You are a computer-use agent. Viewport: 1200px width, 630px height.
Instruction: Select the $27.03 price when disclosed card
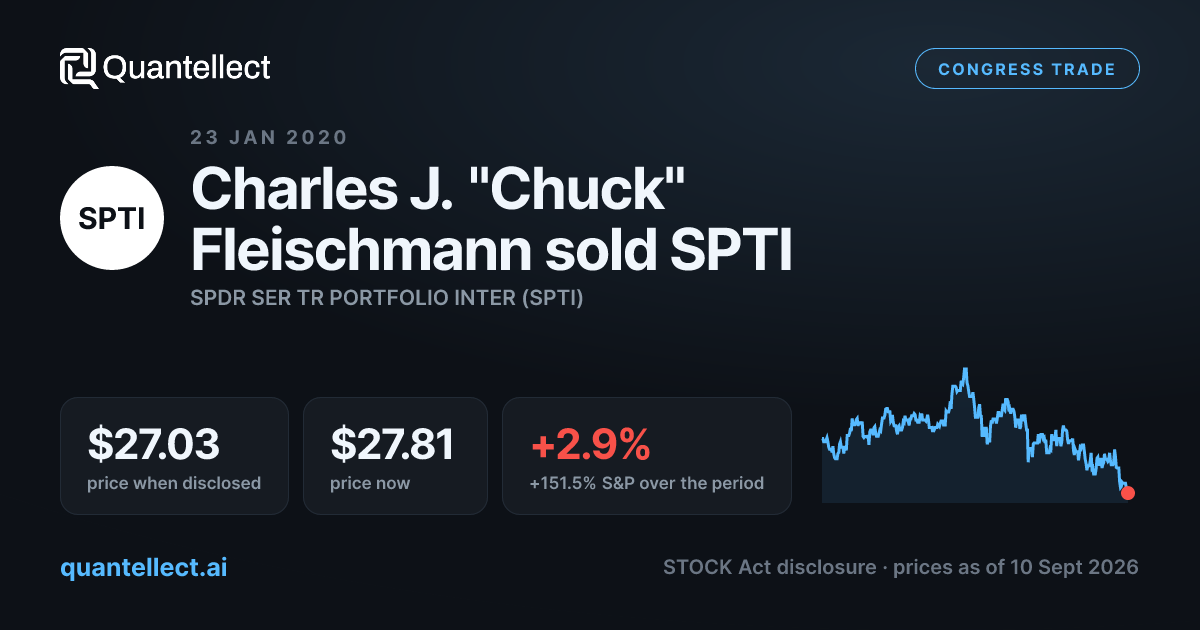(174, 456)
